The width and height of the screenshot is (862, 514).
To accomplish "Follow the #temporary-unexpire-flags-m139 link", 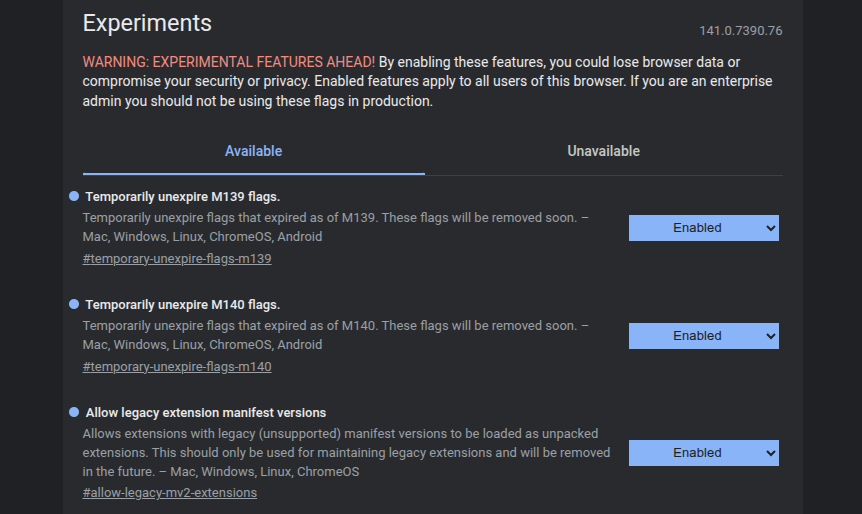I will (x=177, y=259).
